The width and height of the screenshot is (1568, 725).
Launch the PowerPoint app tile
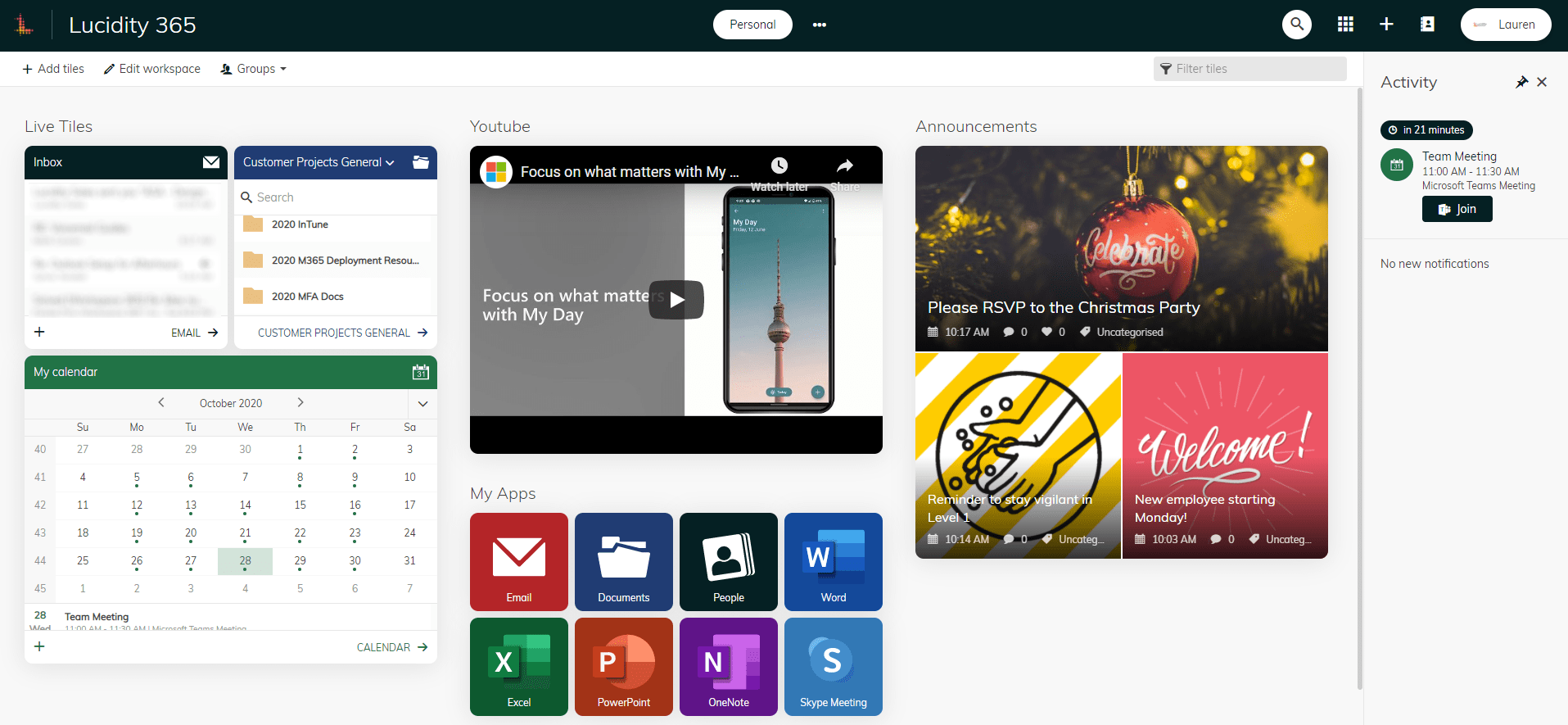click(x=623, y=666)
